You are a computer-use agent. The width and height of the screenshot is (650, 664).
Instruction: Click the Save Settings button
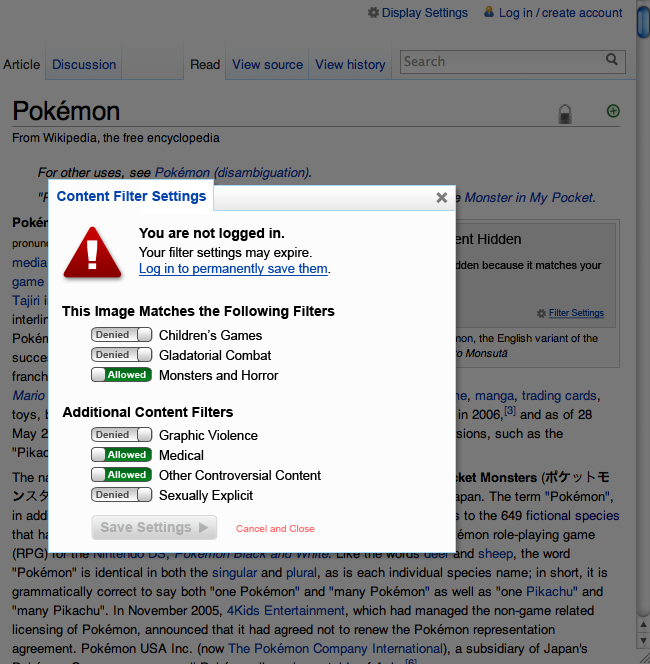click(x=154, y=528)
